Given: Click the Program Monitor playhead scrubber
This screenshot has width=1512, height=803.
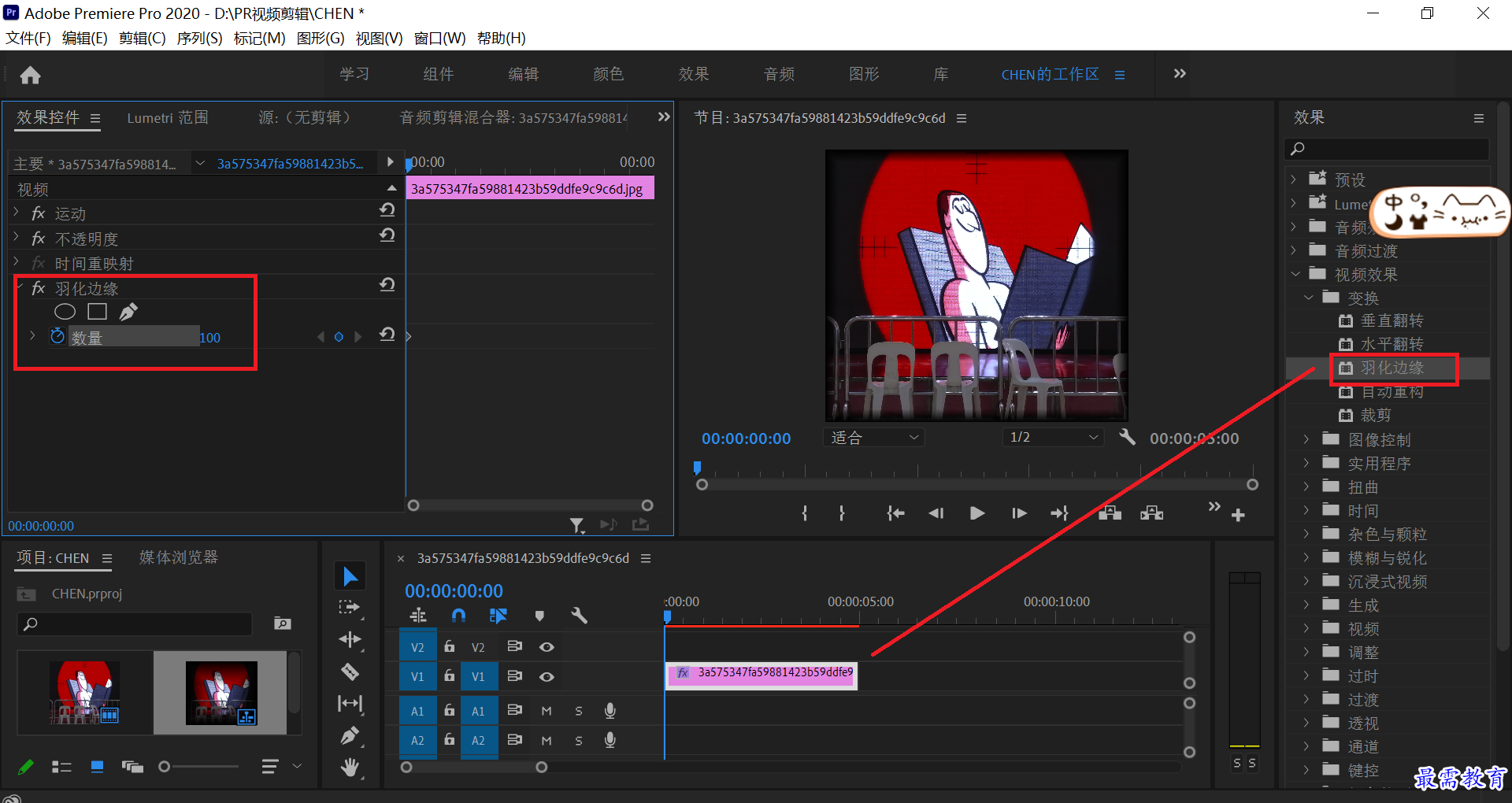Looking at the screenshot, I should 697,468.
